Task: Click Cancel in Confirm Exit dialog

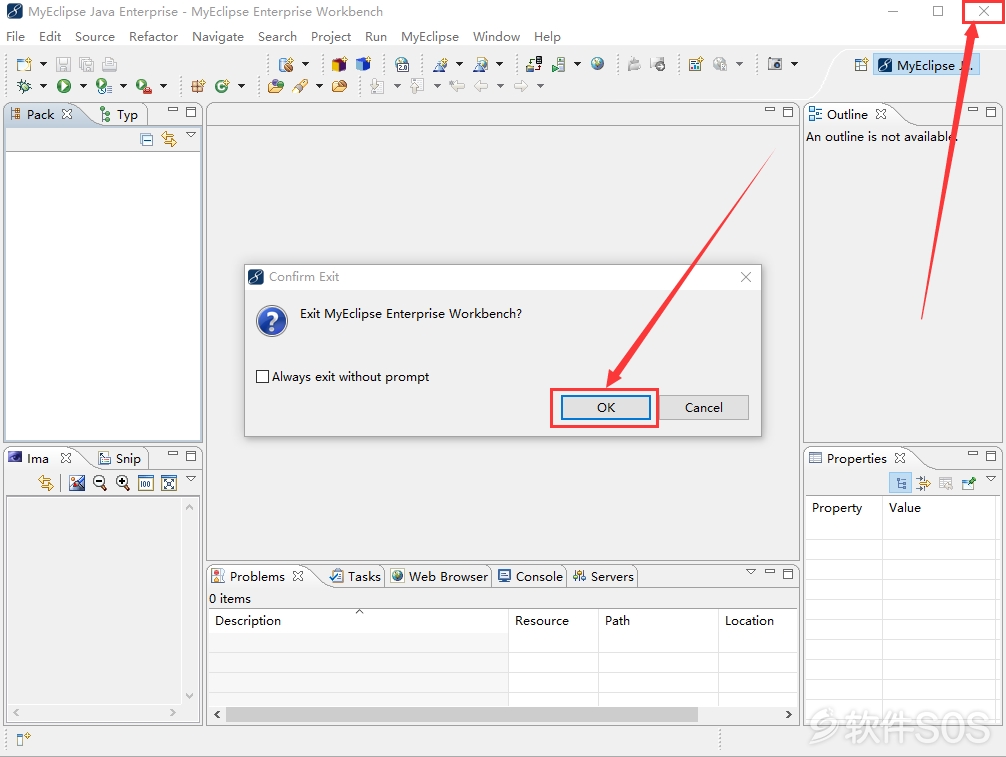Action: [x=704, y=407]
